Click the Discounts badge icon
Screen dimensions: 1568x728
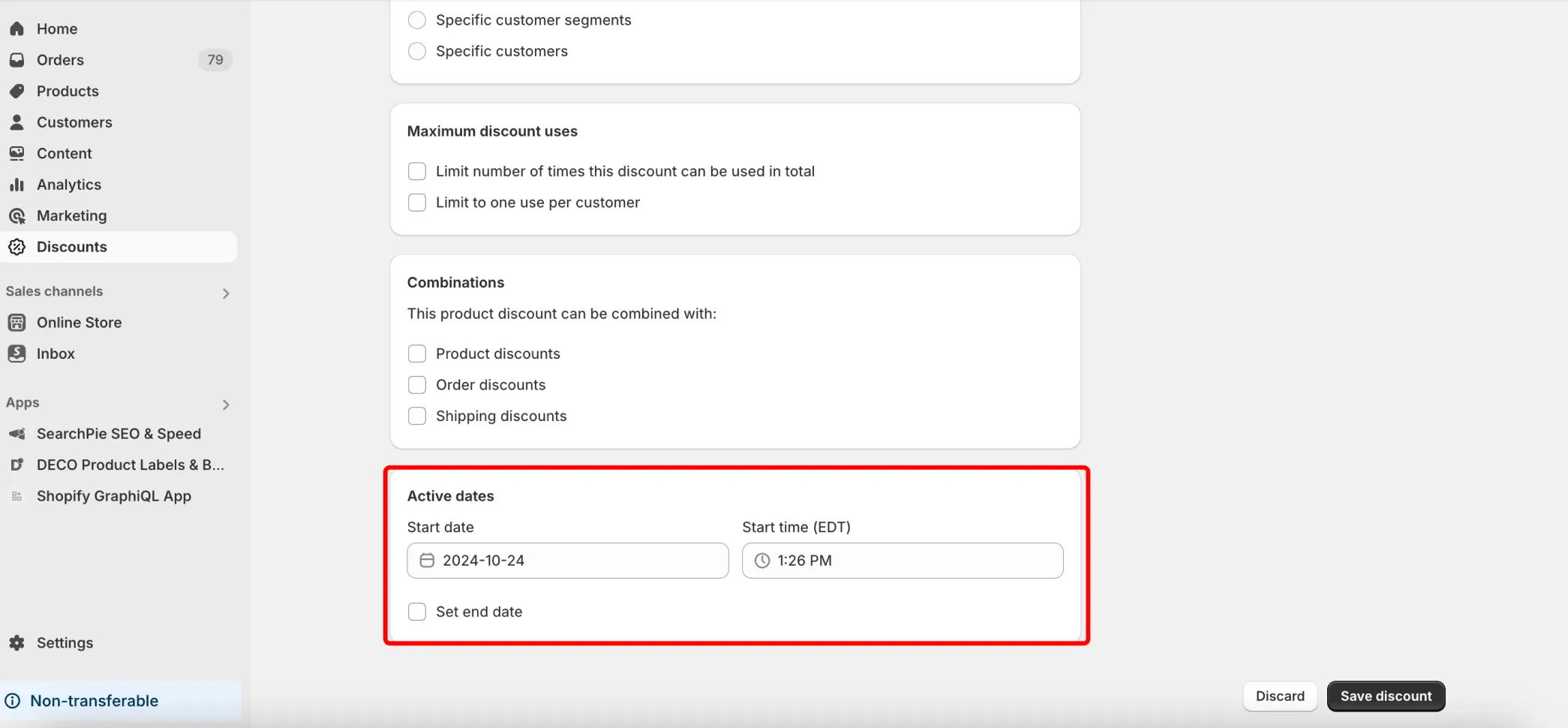pos(17,247)
